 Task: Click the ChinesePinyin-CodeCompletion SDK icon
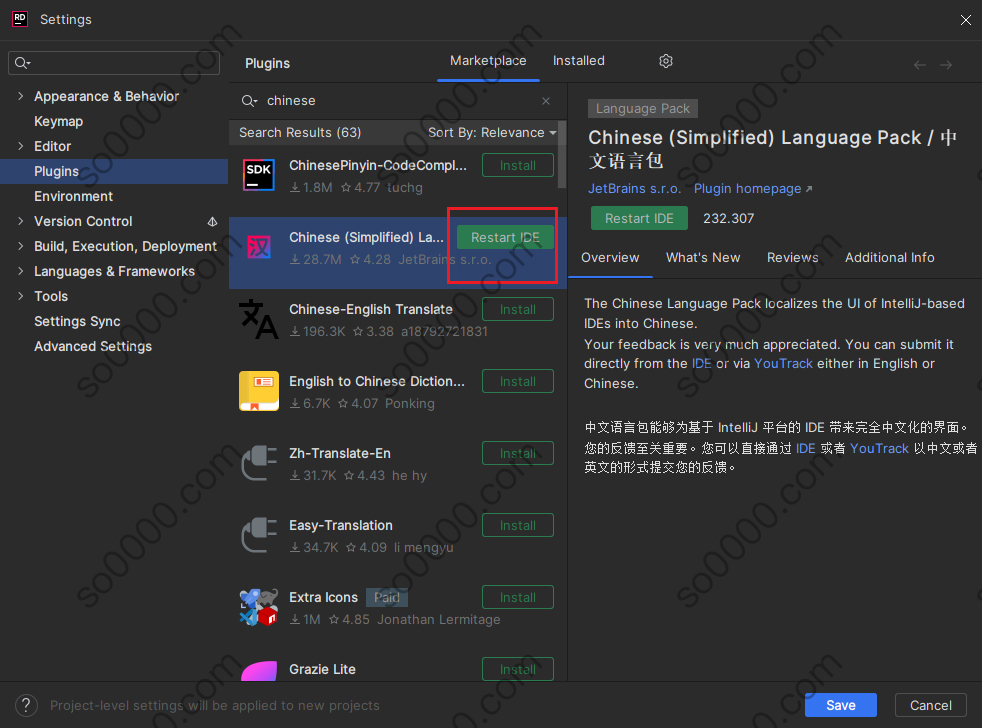tap(259, 175)
